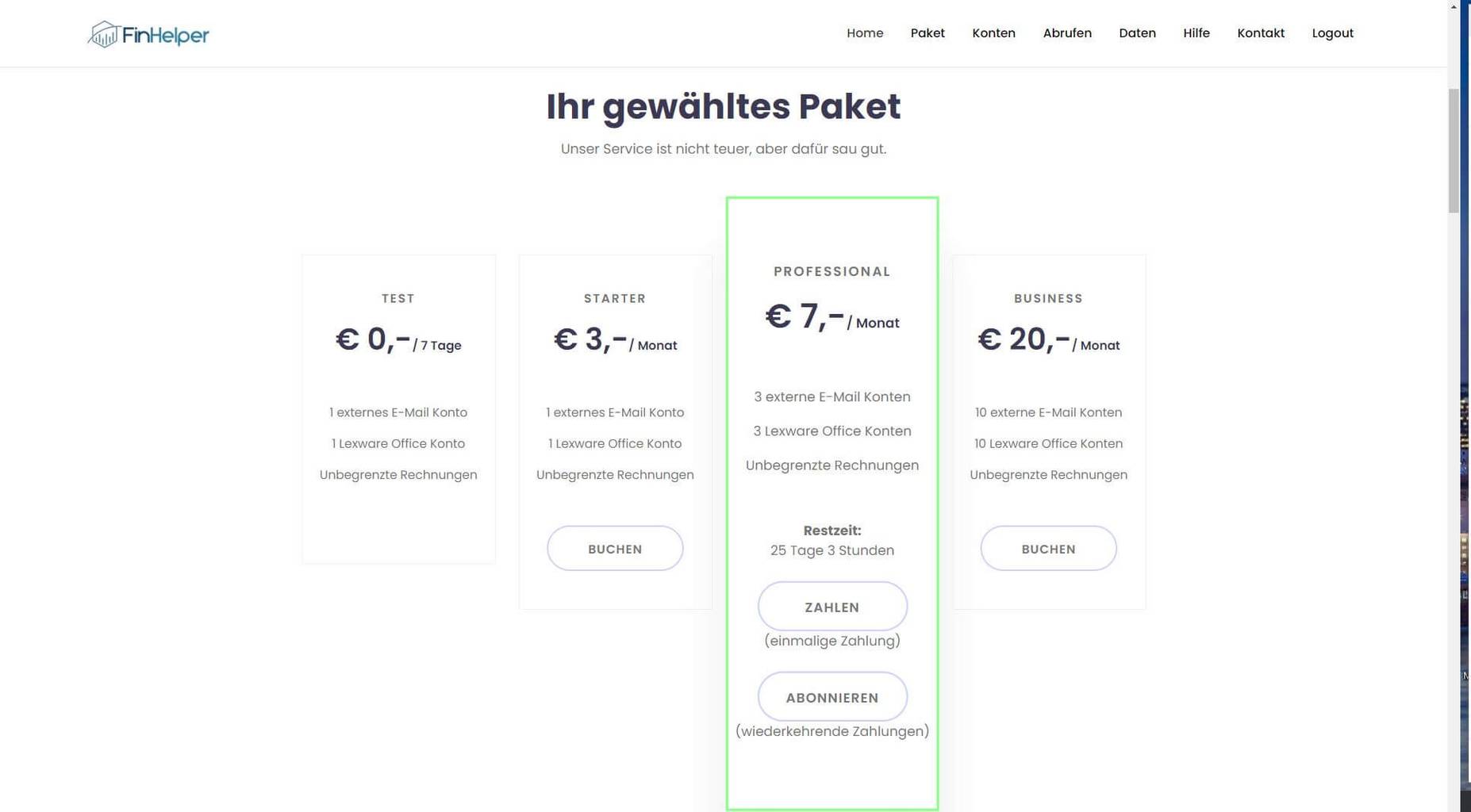Click ABONNIEREN for recurring payments
The width and height of the screenshot is (1471, 812).
tap(832, 697)
